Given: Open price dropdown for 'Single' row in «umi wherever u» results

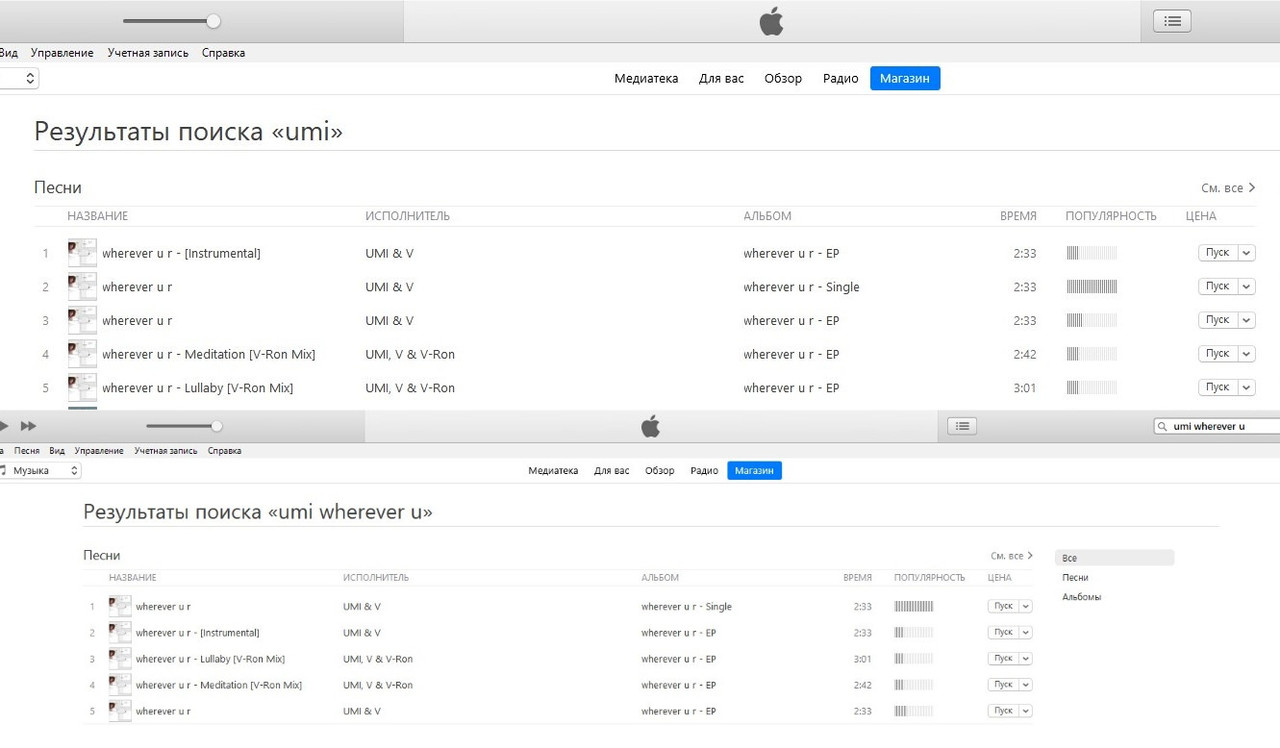Looking at the screenshot, I should click(1025, 606).
